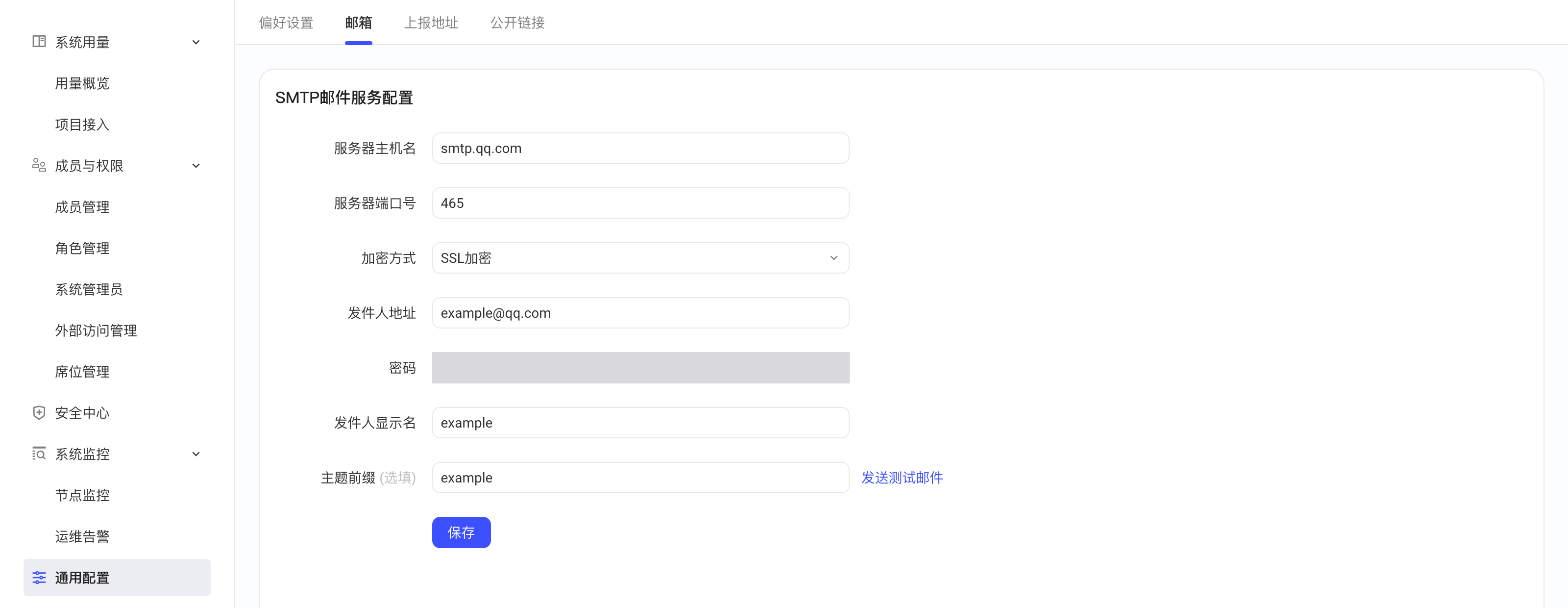Click the 系统监控 monitor icon

39,453
